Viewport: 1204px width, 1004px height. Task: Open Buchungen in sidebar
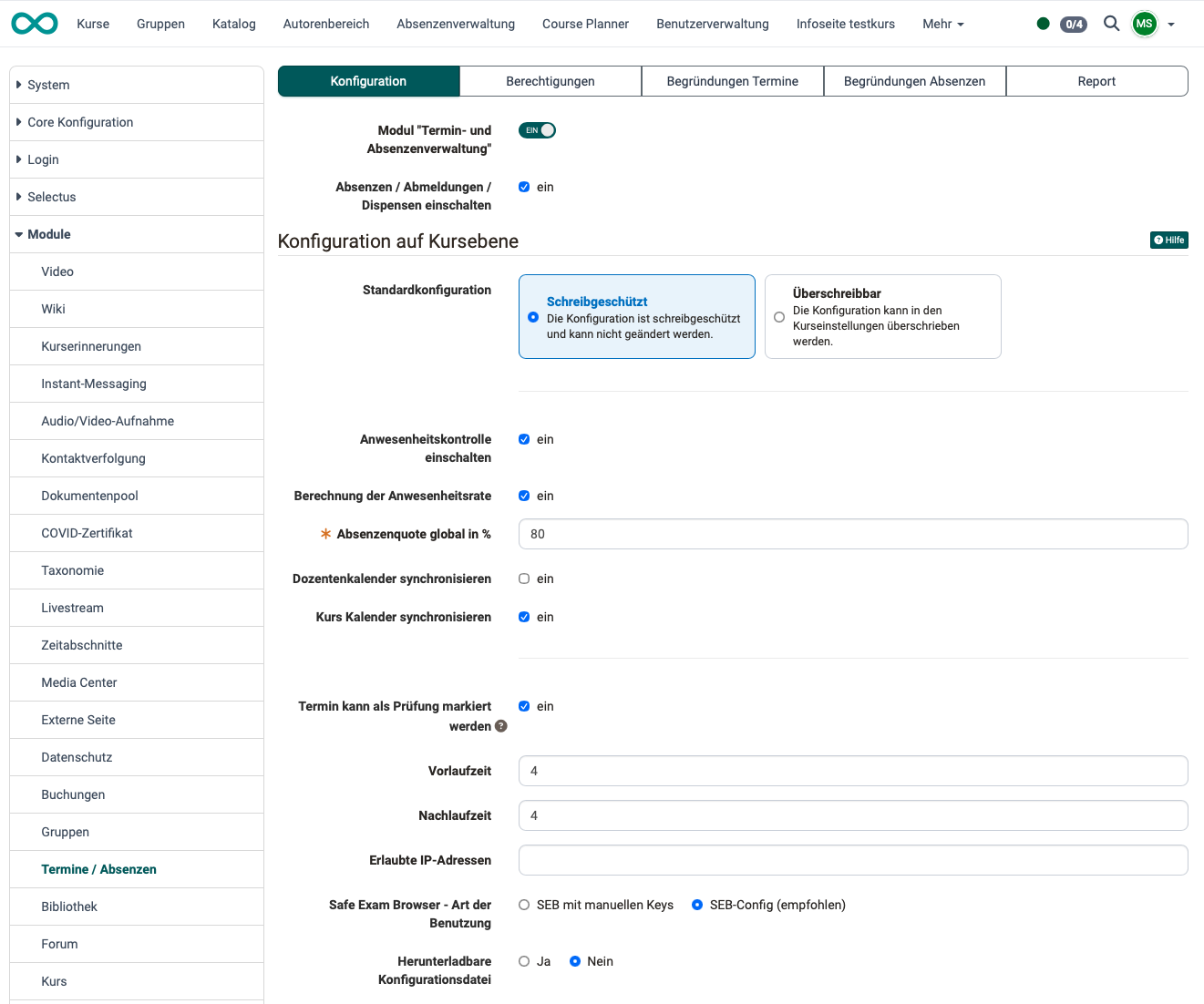[x=137, y=794]
